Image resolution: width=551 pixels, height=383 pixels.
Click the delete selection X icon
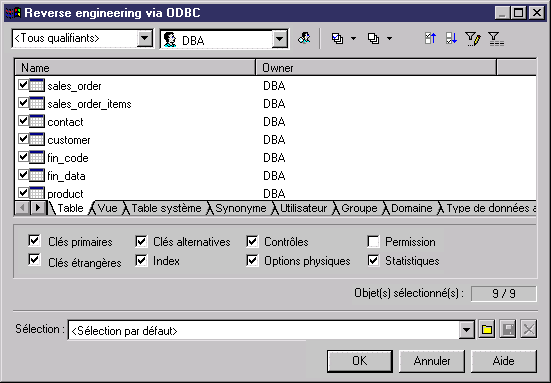tap(529, 329)
